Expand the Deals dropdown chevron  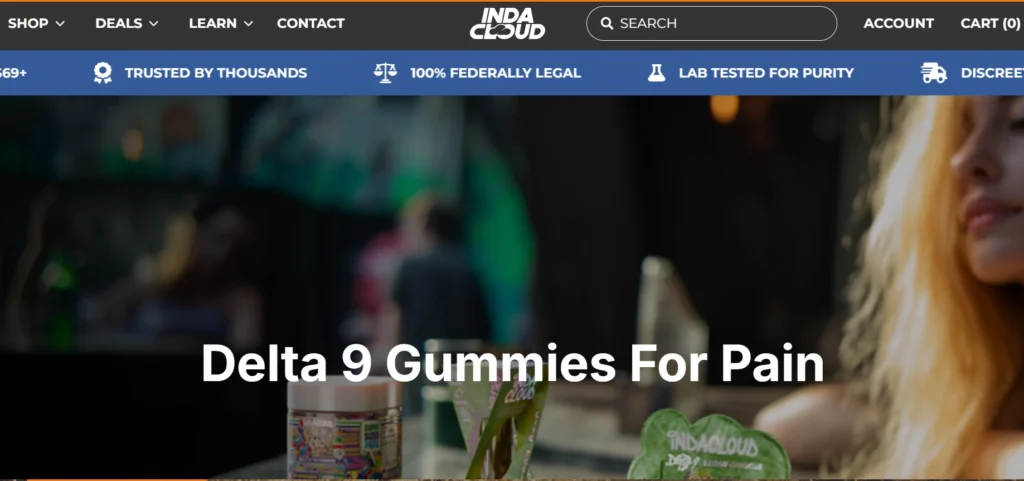point(153,23)
